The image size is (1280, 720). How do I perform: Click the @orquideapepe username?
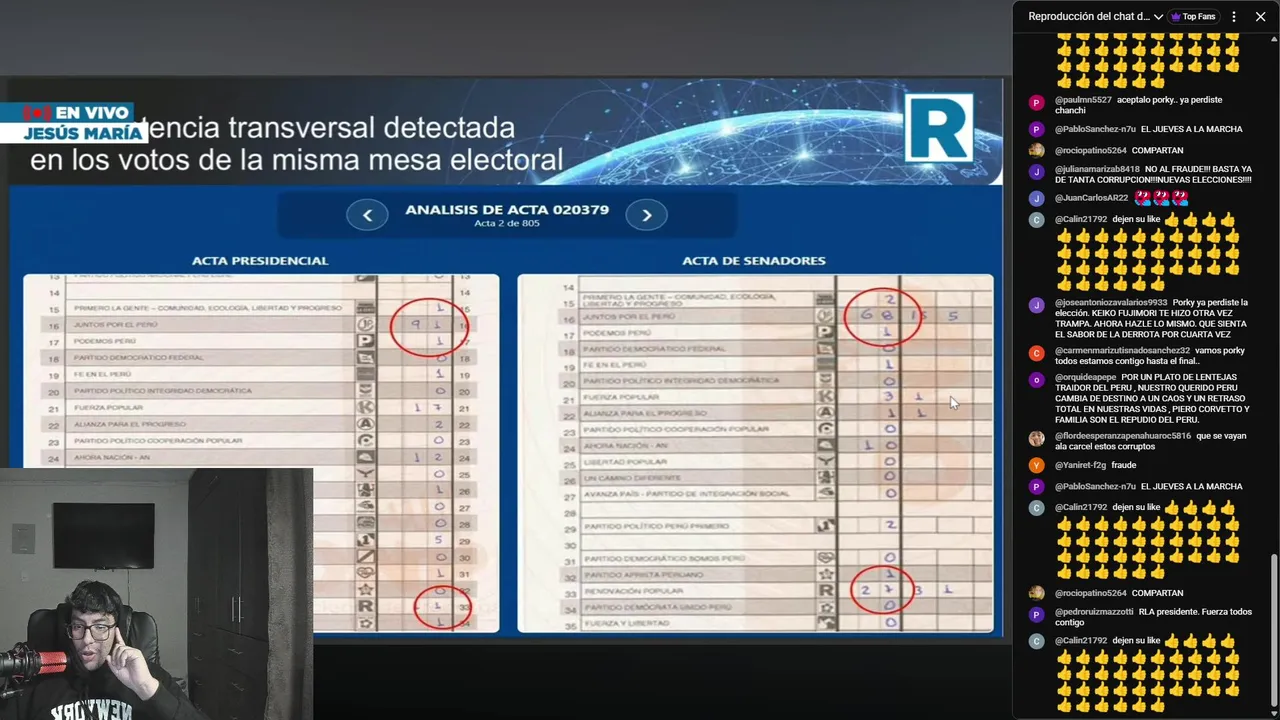point(1085,377)
